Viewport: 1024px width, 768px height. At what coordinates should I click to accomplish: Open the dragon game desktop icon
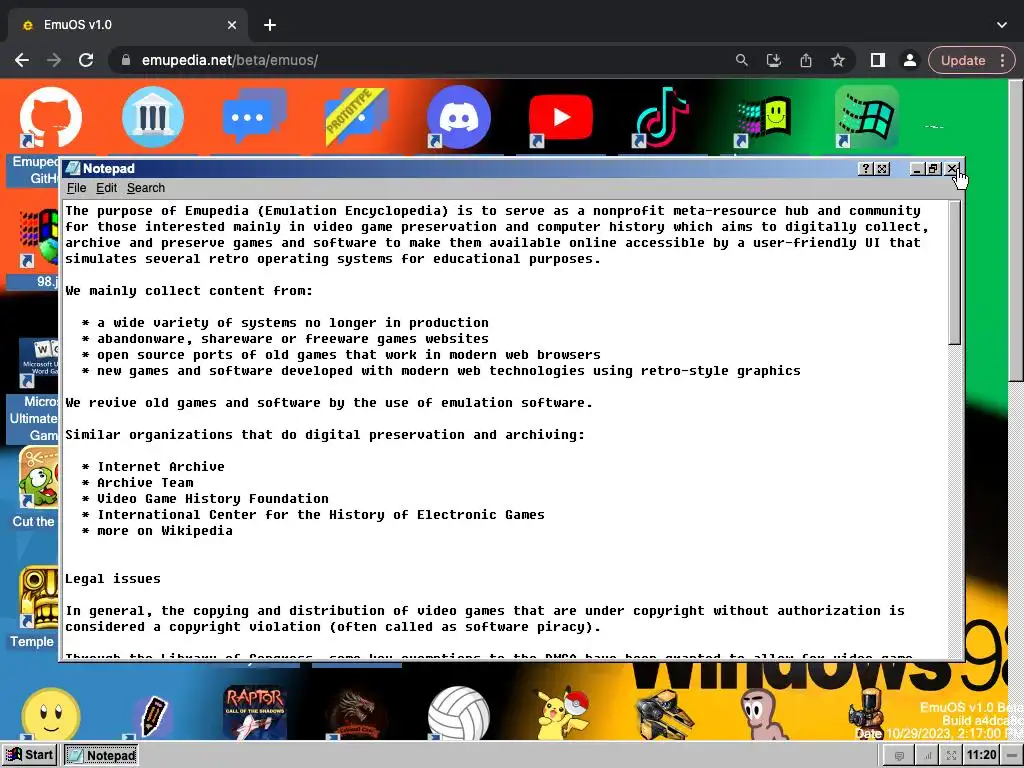[356, 714]
